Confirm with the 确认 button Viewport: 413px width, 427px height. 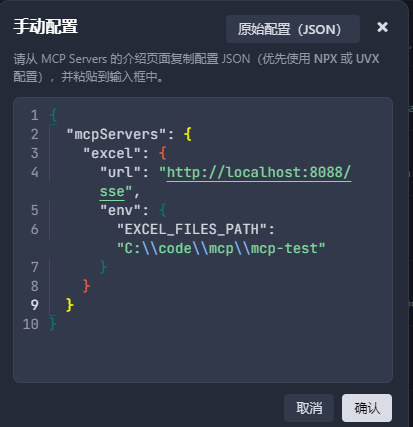pos(367,408)
